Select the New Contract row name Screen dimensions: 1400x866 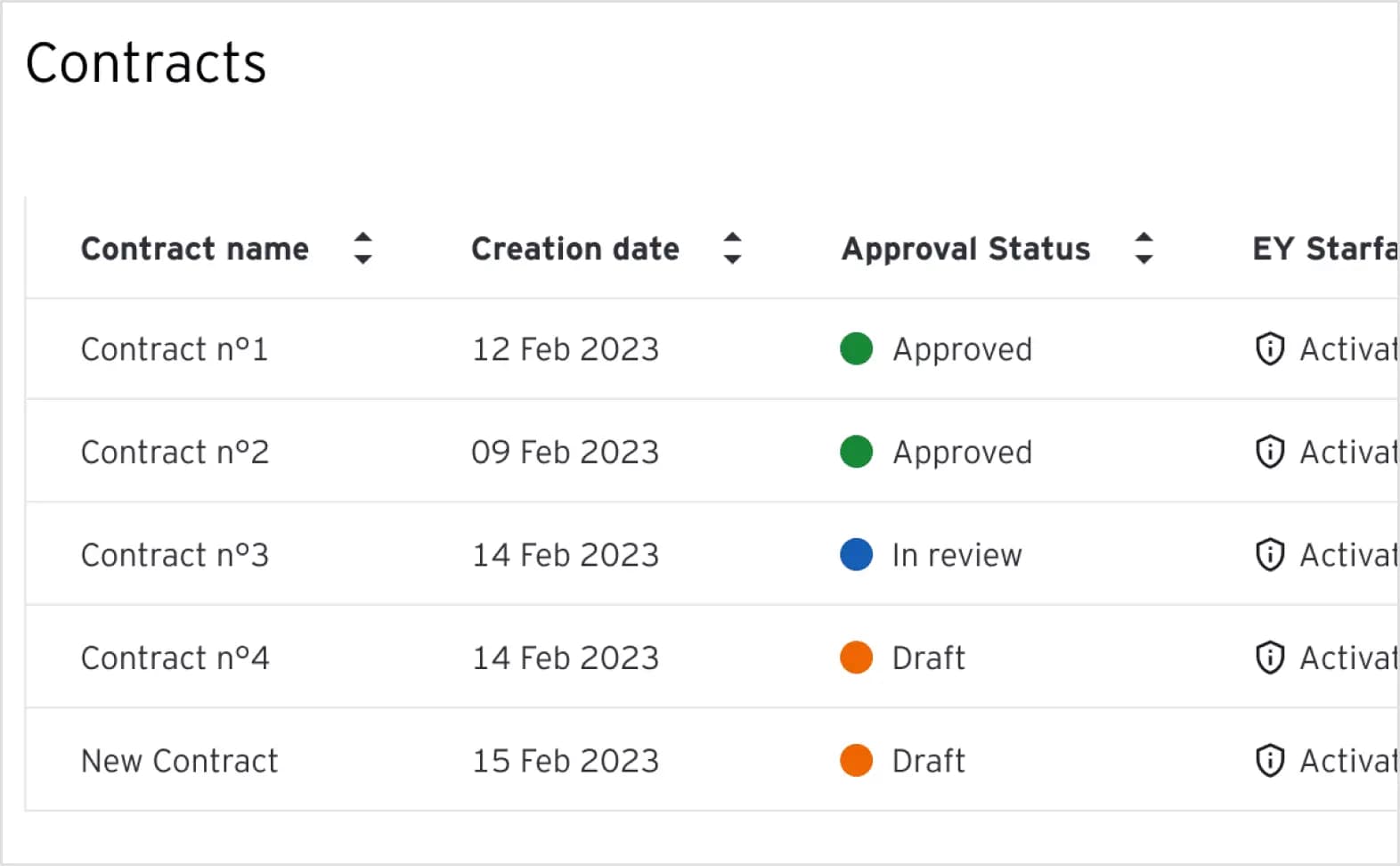pos(179,761)
